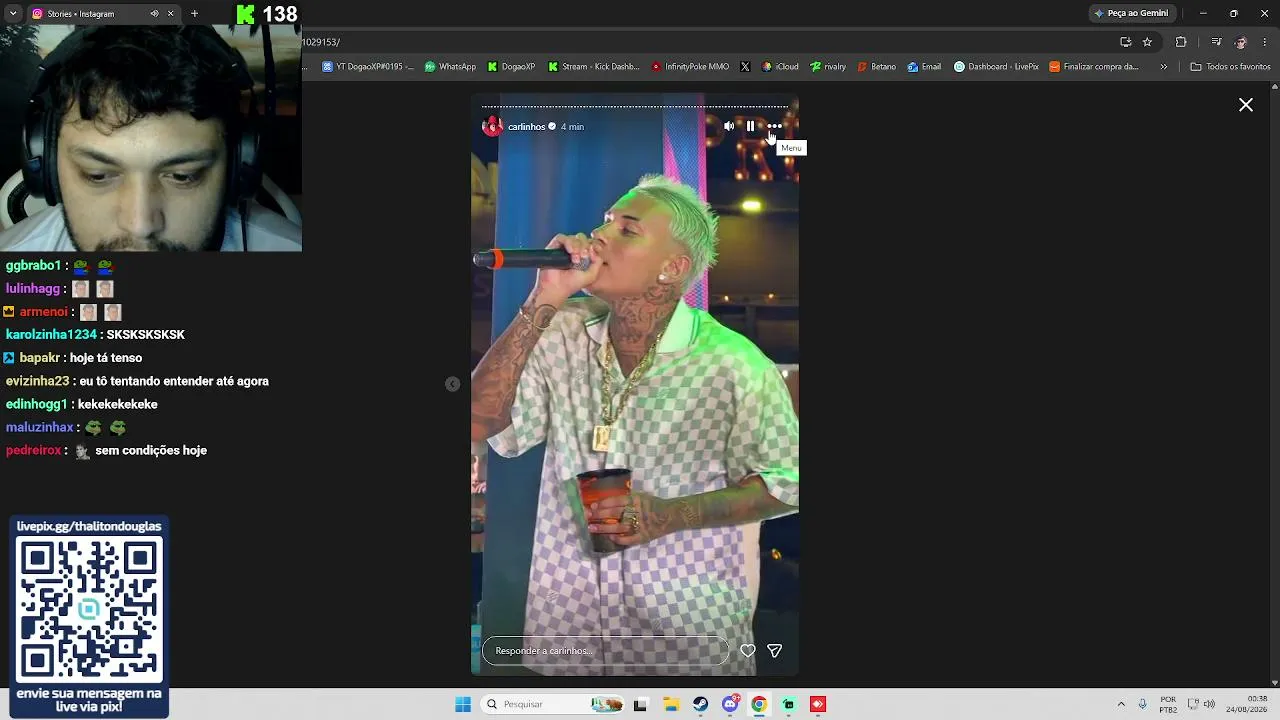Pause the carlinhos story playback
1280x720 pixels.
750,126
